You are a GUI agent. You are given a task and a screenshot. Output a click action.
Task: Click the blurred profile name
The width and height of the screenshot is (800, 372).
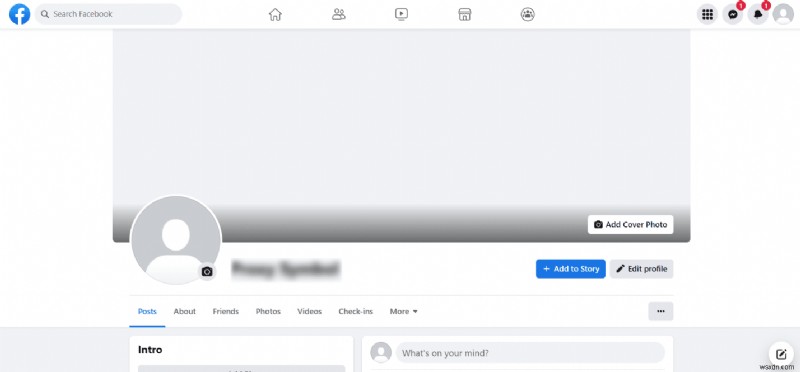(286, 268)
